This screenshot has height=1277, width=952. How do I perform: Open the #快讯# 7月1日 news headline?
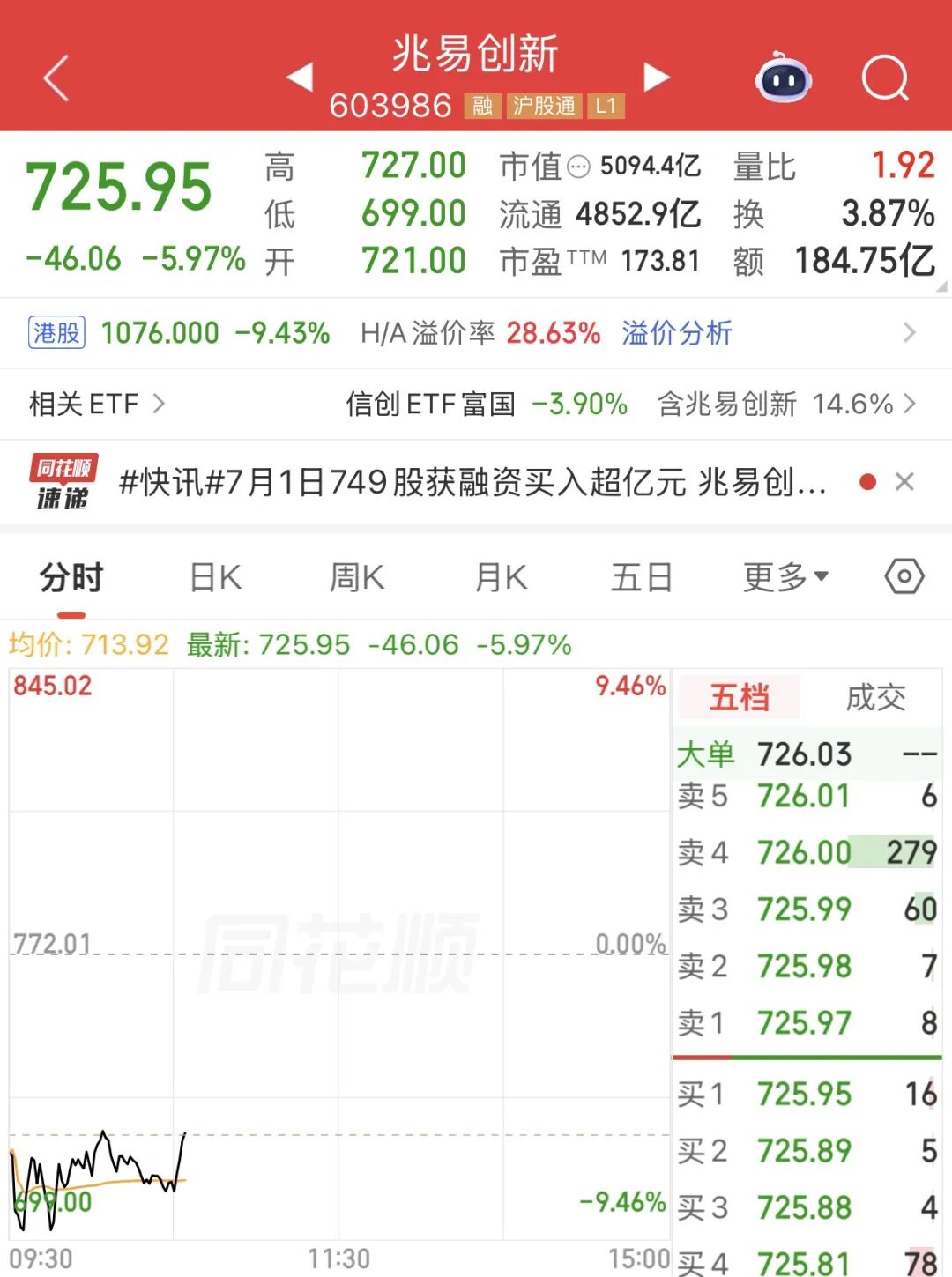pos(472,482)
